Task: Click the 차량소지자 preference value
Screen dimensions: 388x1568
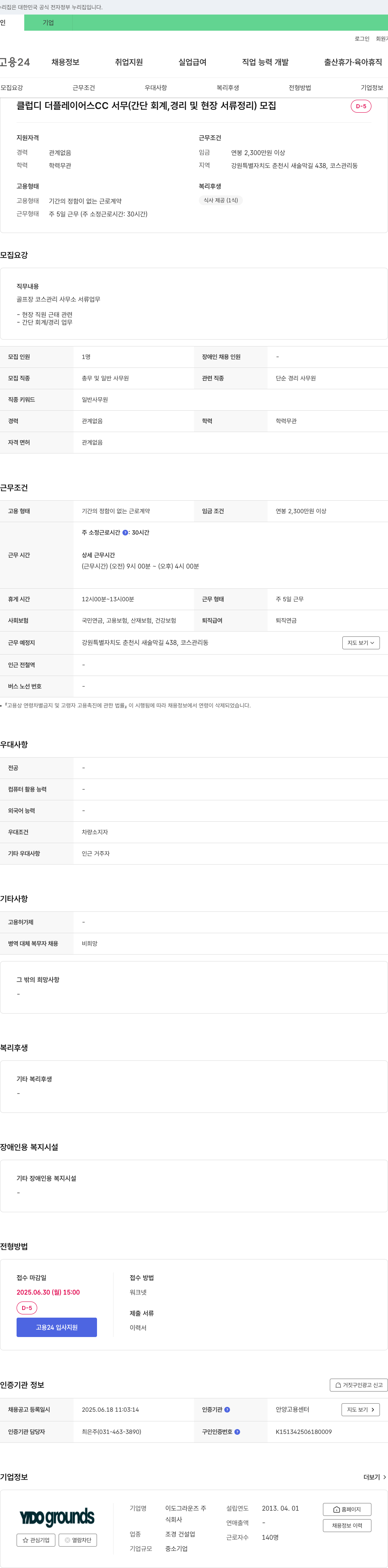Action: pos(95,832)
